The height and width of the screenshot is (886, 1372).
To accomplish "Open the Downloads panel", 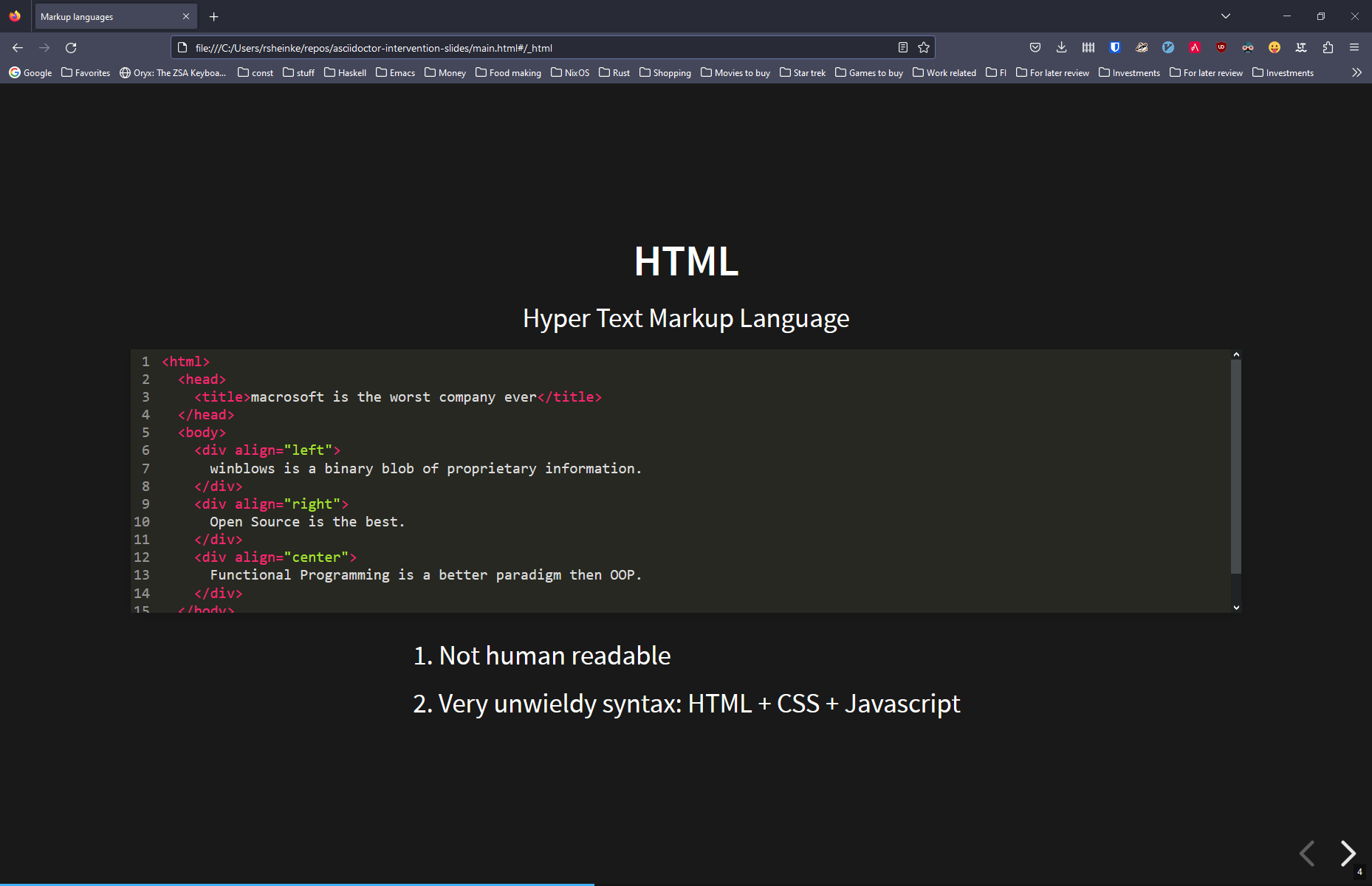I will 1061,47.
